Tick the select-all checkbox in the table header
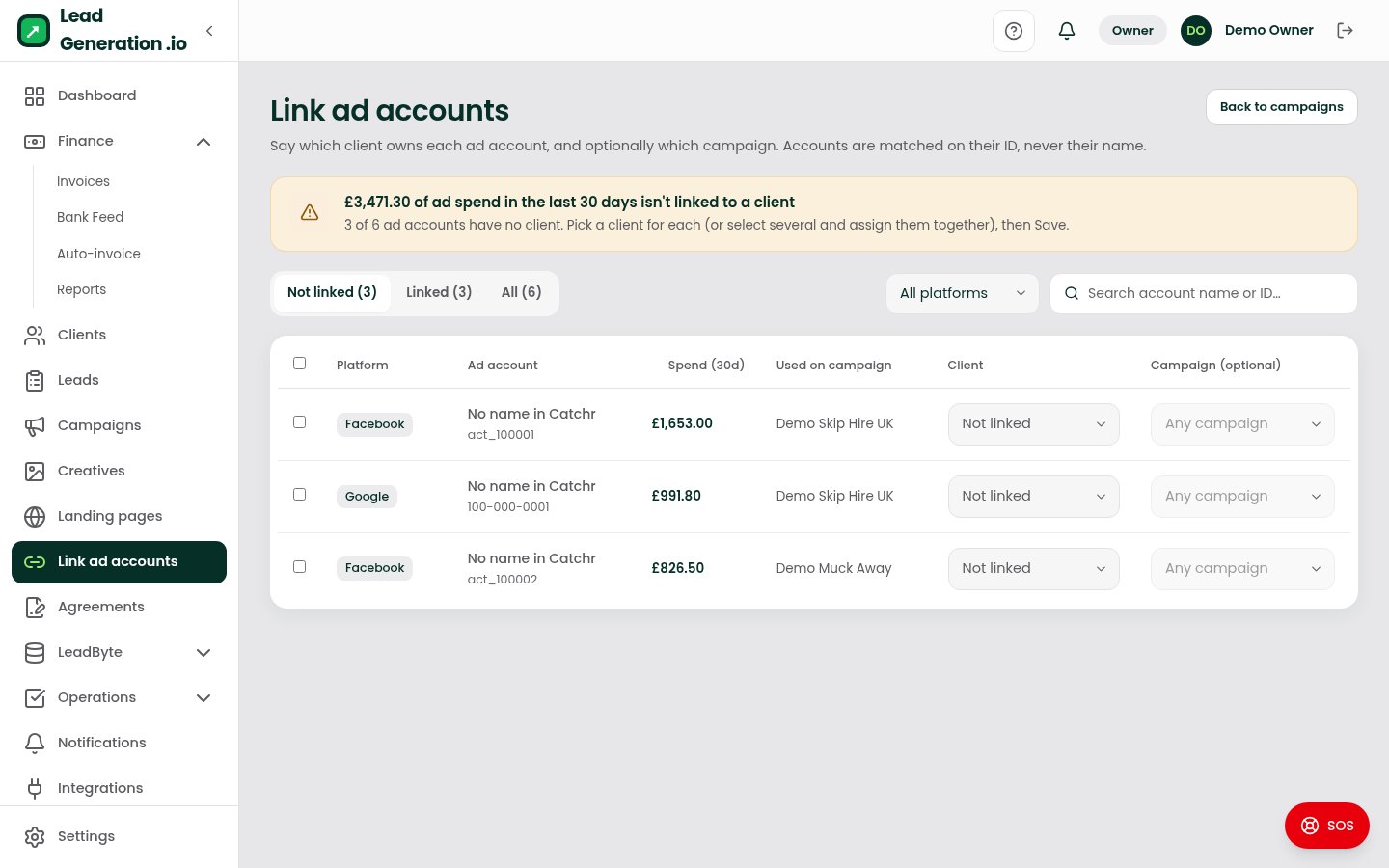1389x868 pixels. coord(299,364)
